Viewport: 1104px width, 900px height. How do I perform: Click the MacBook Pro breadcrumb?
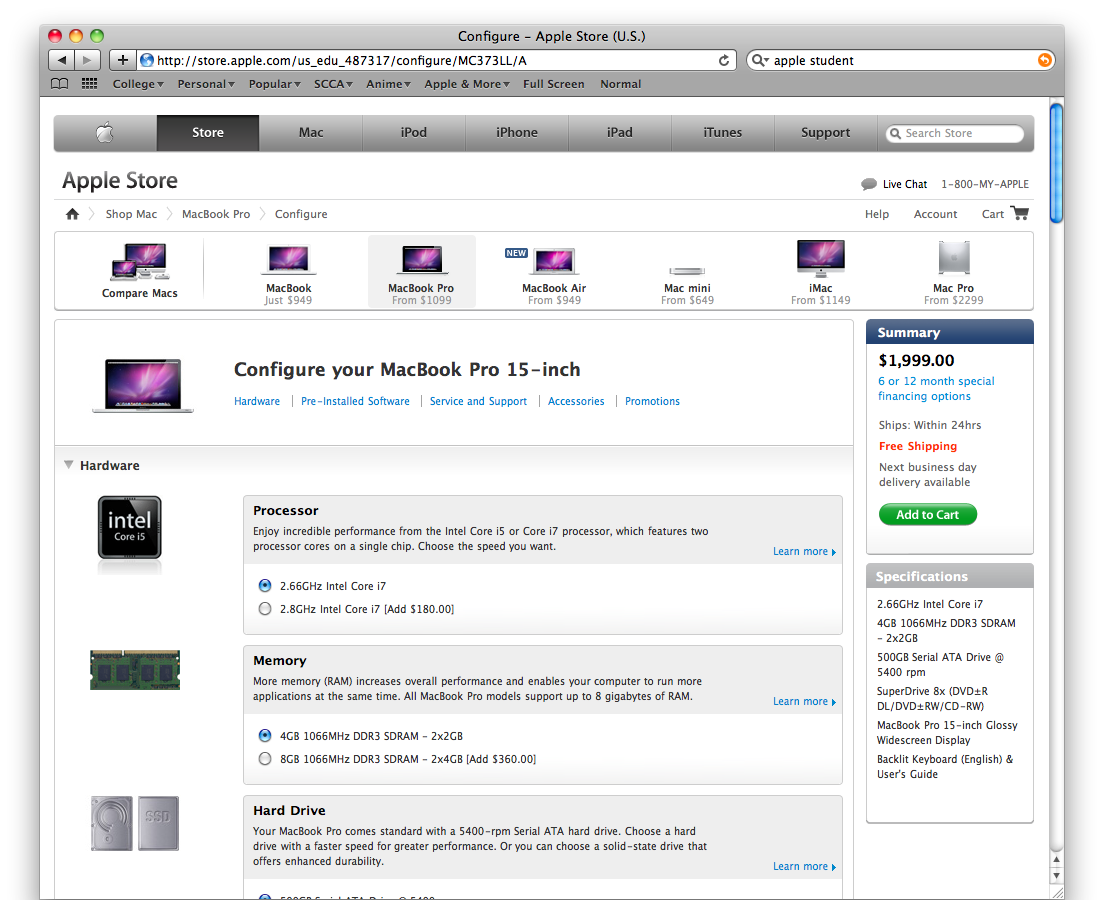tap(215, 214)
